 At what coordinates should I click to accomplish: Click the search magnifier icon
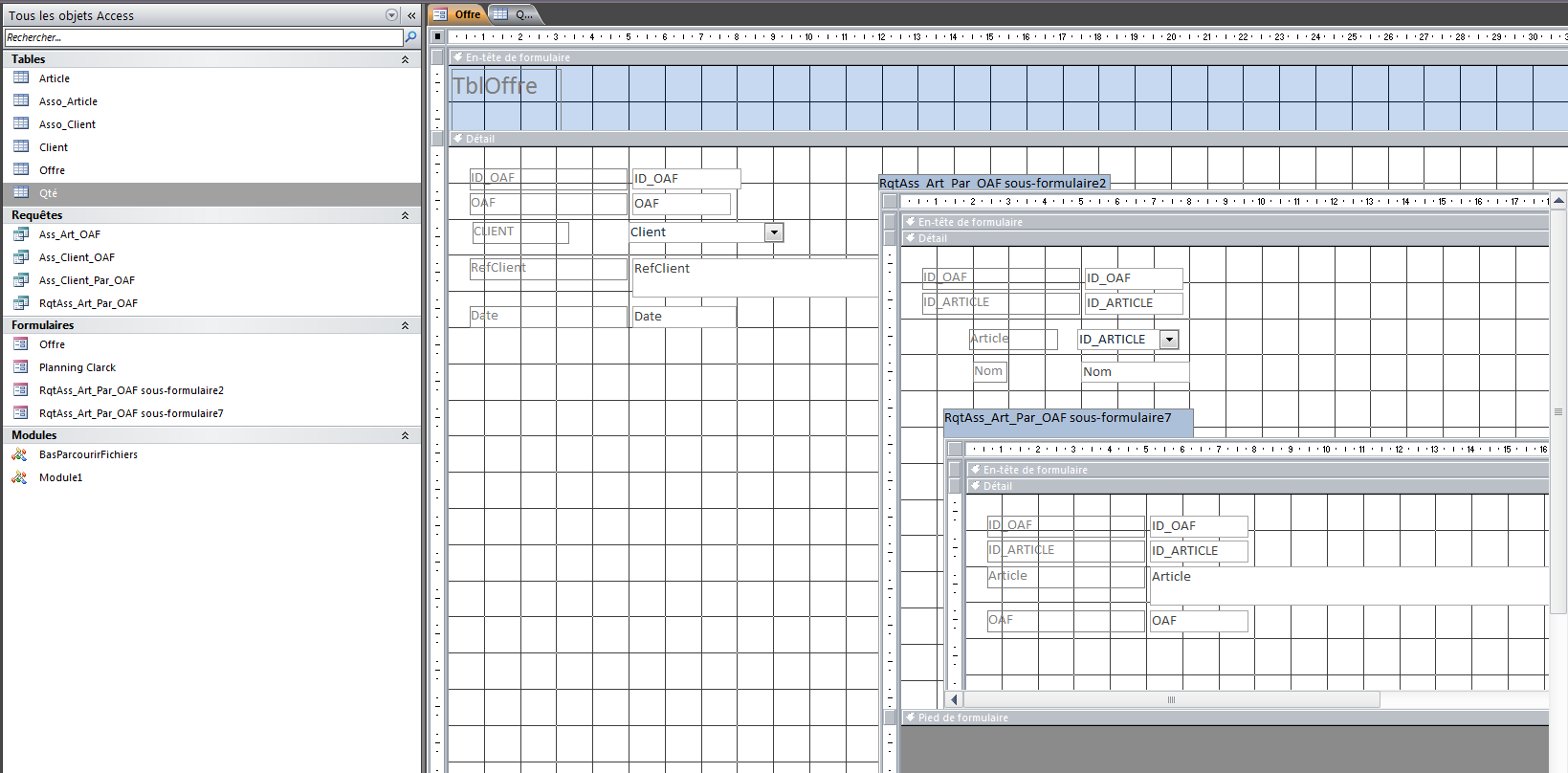click(411, 37)
